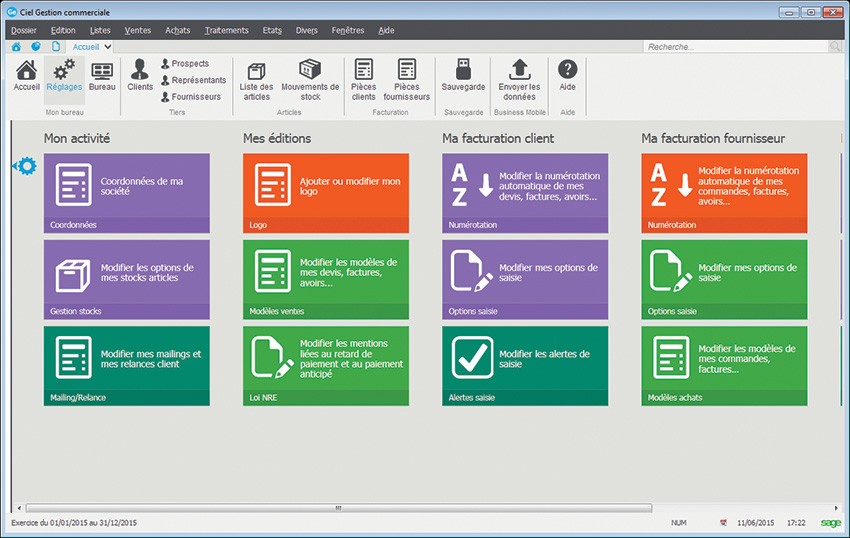850x538 pixels.
Task: Open the Ventes menu
Action: [x=138, y=30]
